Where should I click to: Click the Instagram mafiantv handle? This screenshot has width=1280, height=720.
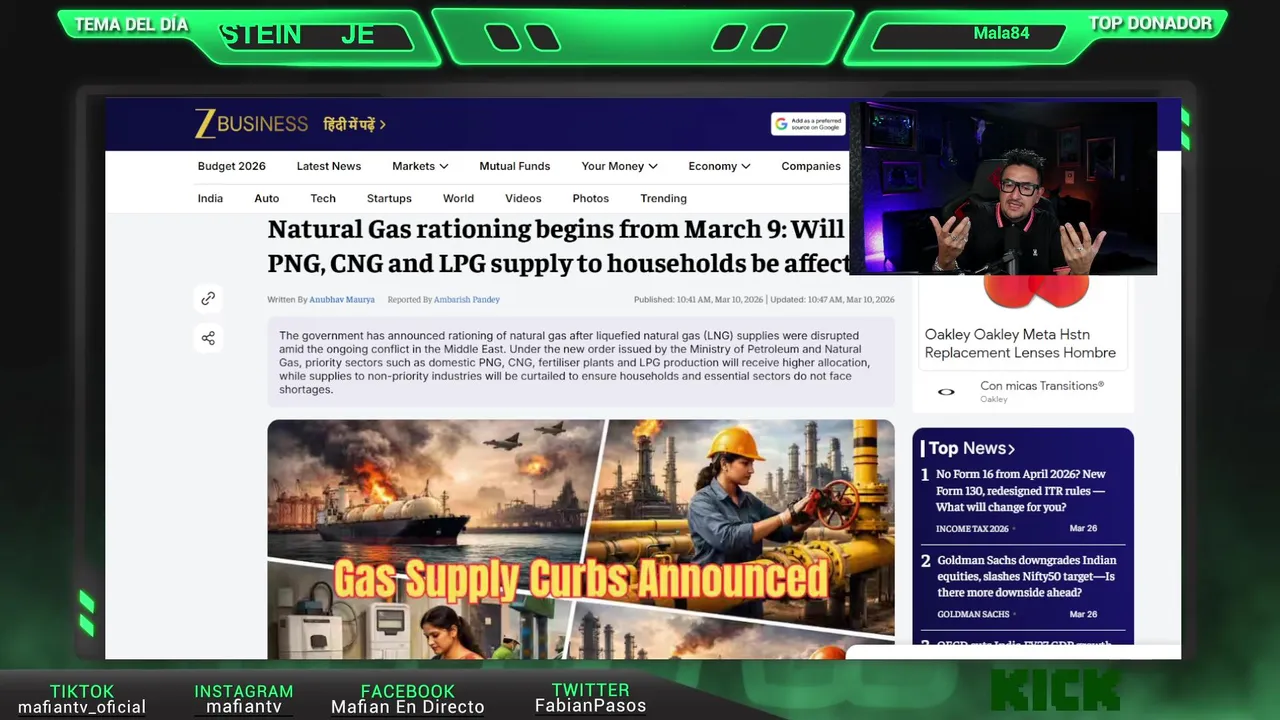[244, 707]
